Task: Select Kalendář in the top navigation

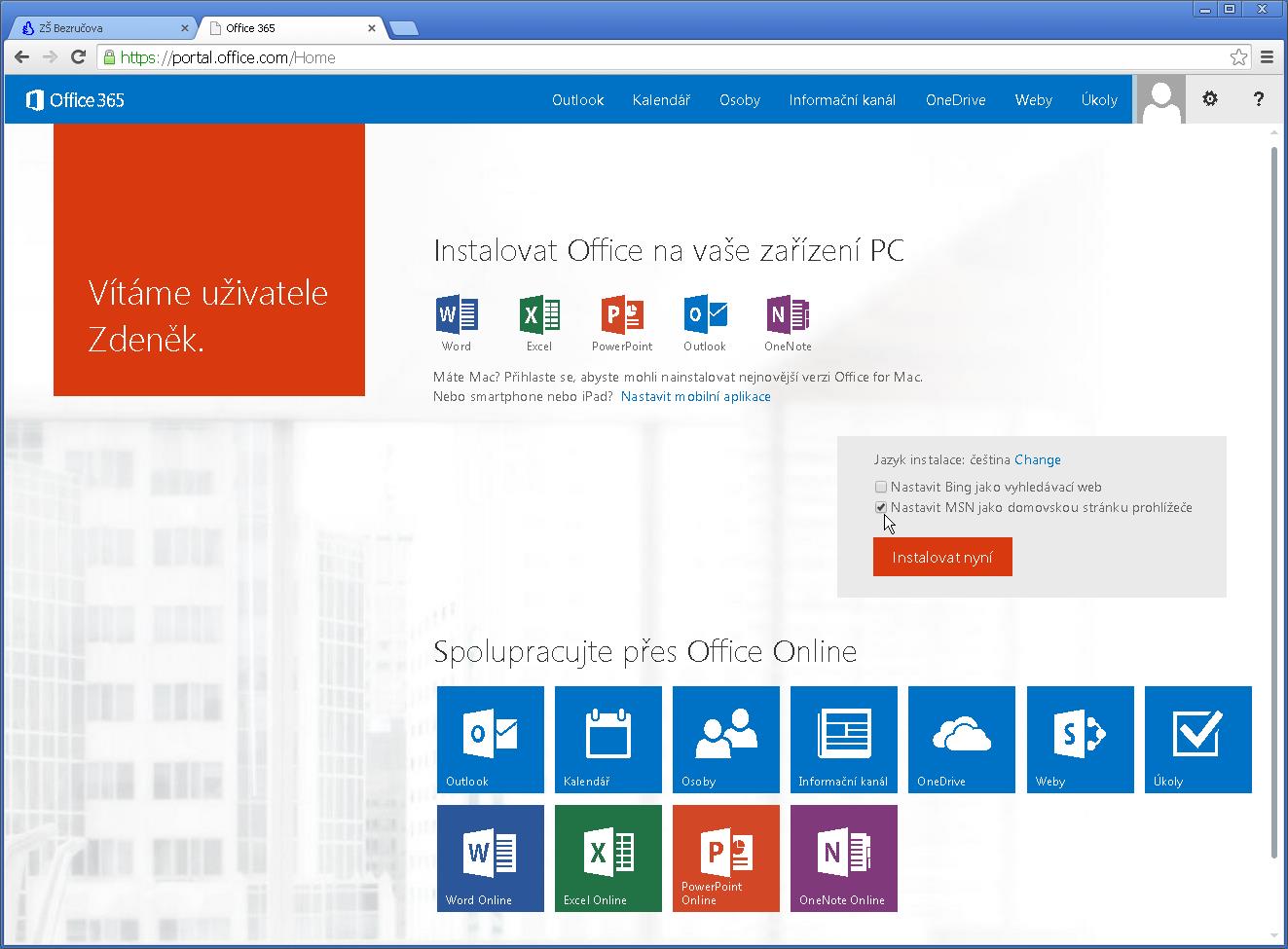Action: pyautogui.click(x=661, y=100)
